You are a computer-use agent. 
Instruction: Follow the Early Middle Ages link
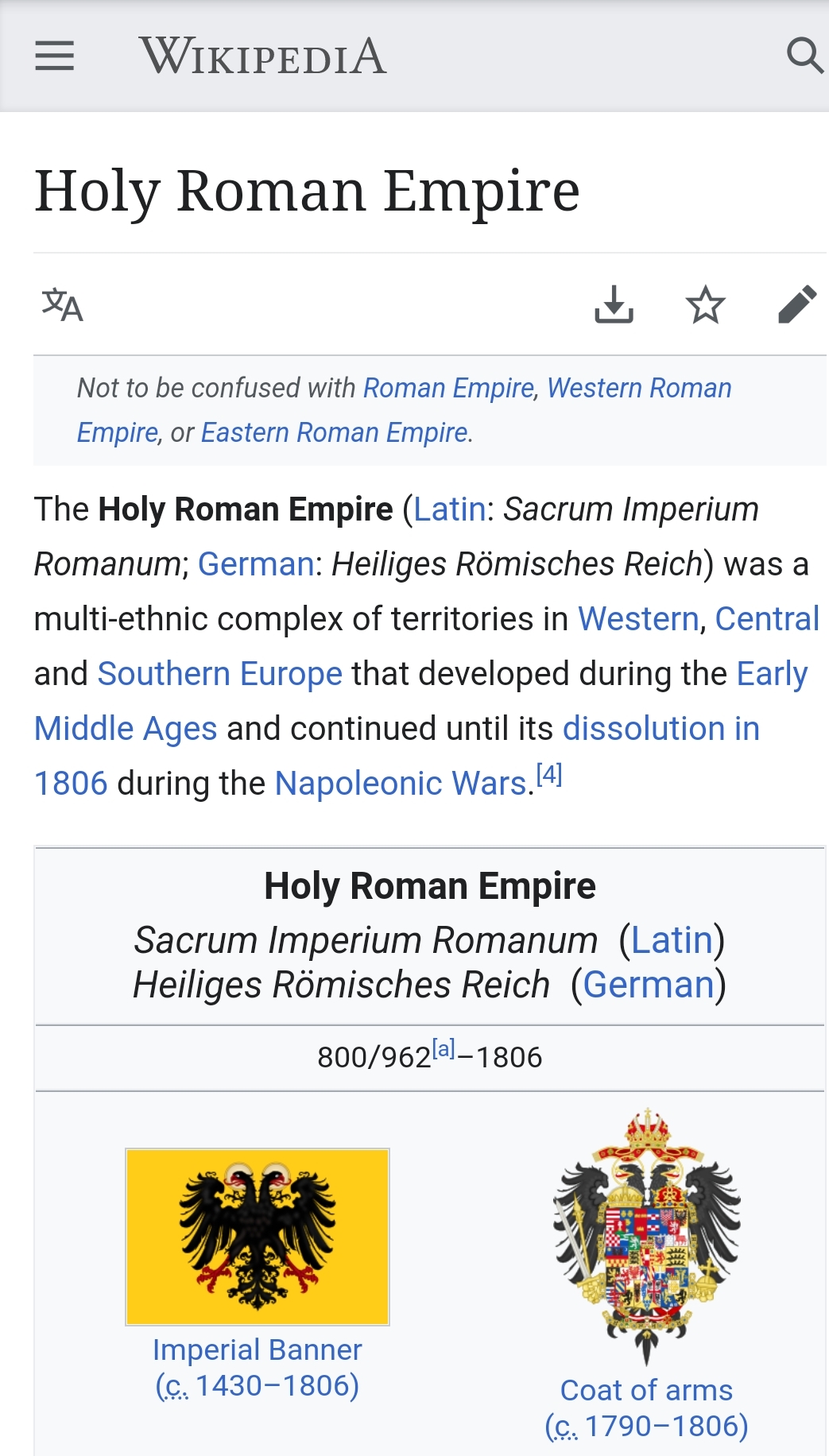click(771, 674)
